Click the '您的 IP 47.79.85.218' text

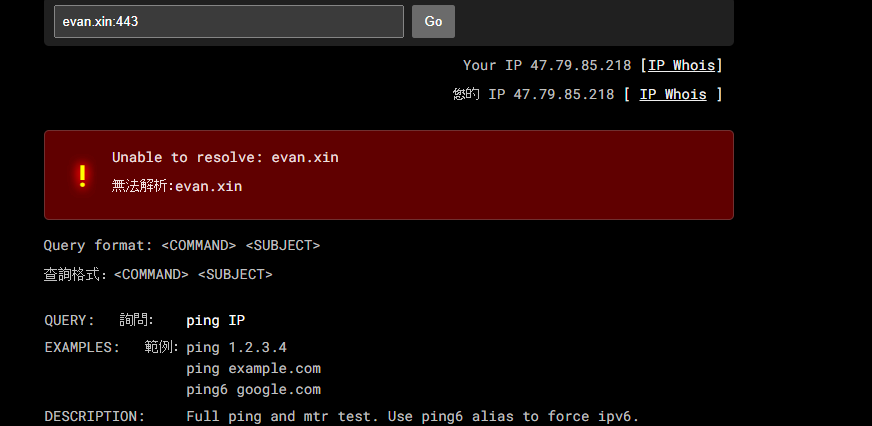tap(533, 94)
